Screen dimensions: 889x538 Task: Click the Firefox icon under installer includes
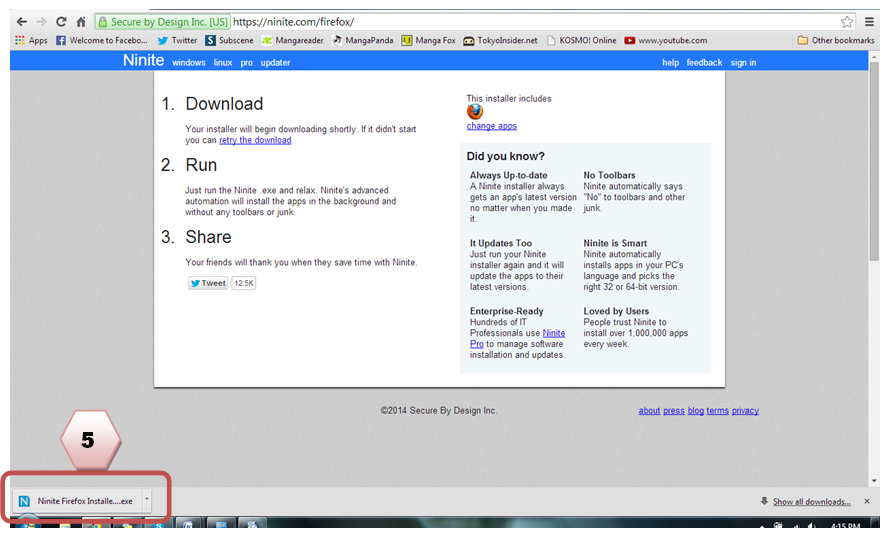(x=475, y=112)
